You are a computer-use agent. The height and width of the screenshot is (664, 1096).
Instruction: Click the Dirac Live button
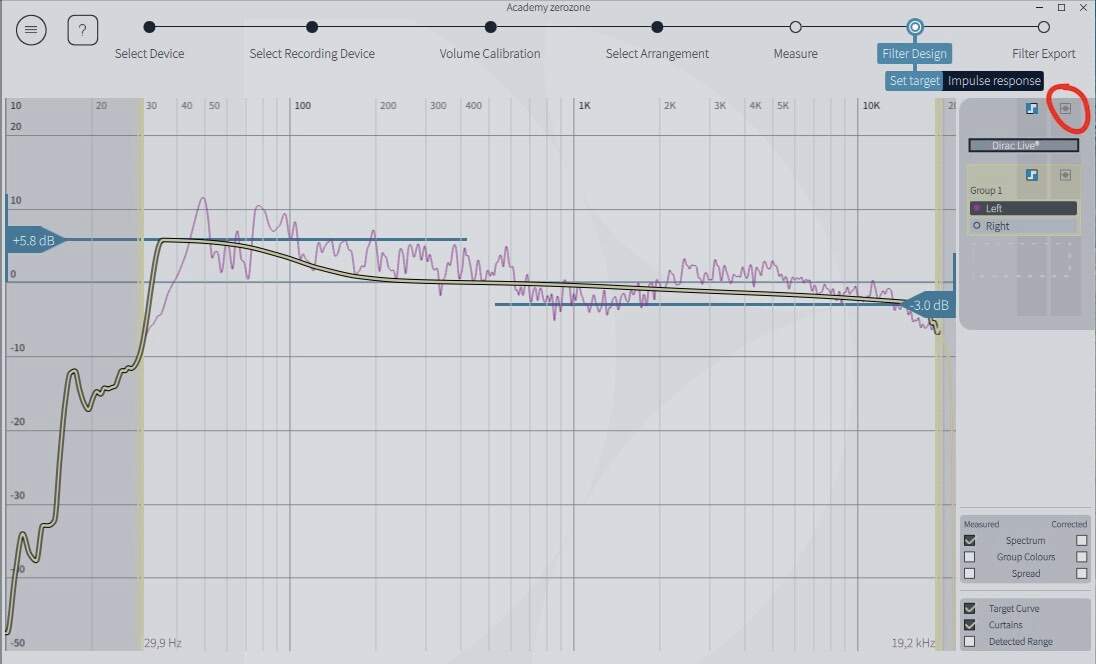pos(1023,145)
